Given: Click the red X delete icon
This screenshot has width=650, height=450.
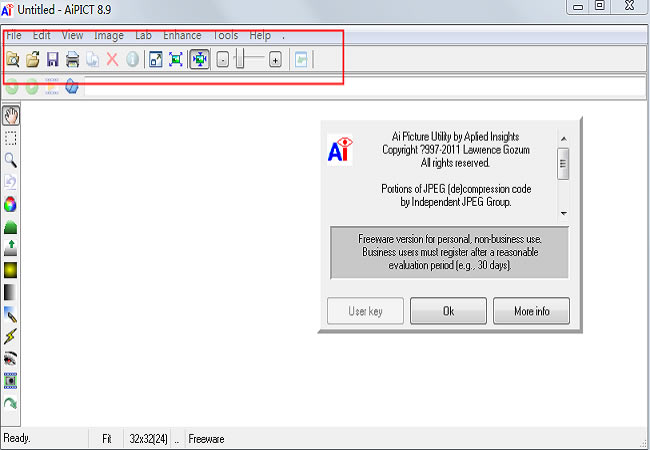Looking at the screenshot, I should (x=112, y=60).
